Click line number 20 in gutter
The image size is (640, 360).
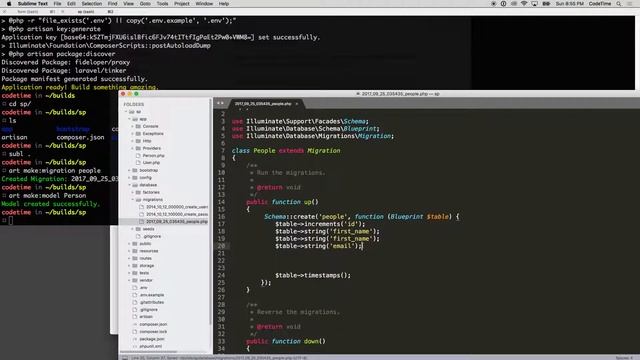click(x=221, y=246)
